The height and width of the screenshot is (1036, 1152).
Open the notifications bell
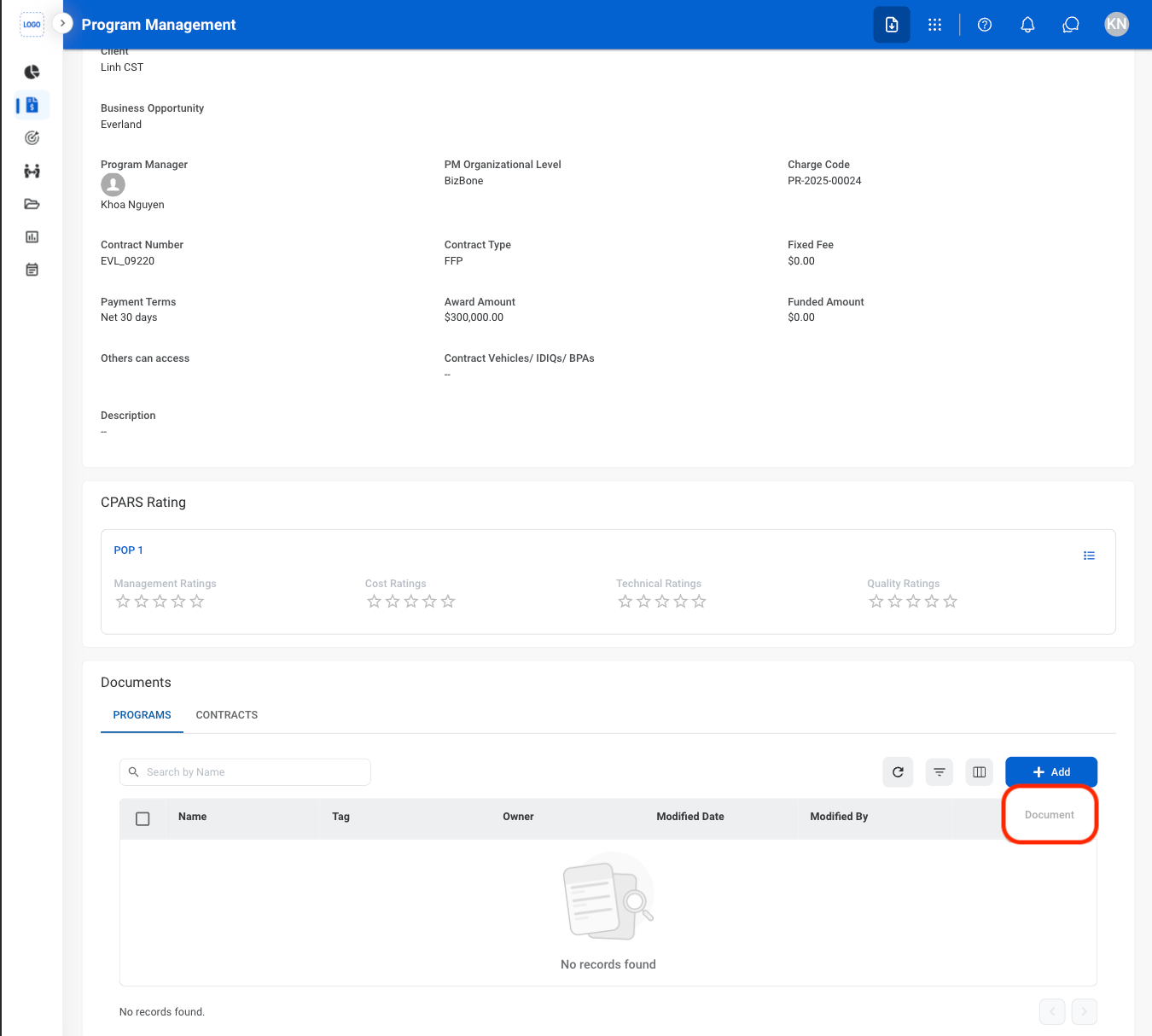[x=1027, y=25]
